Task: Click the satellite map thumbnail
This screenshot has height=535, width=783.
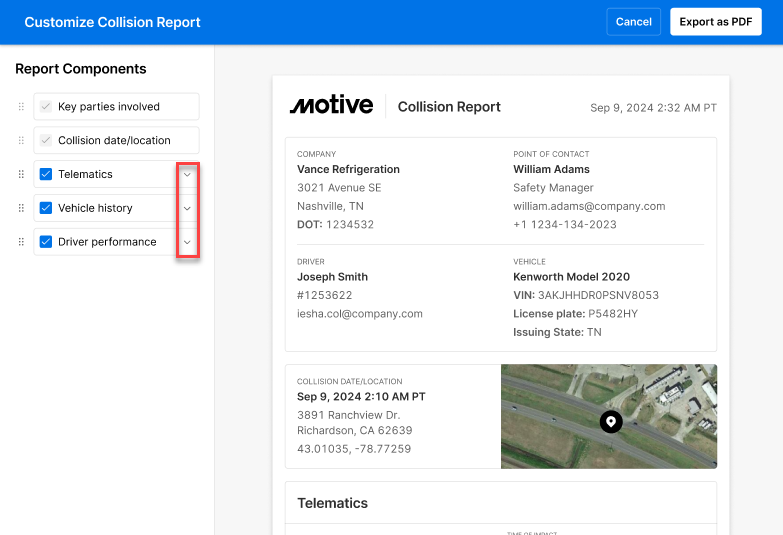Action: tap(660, 400)
